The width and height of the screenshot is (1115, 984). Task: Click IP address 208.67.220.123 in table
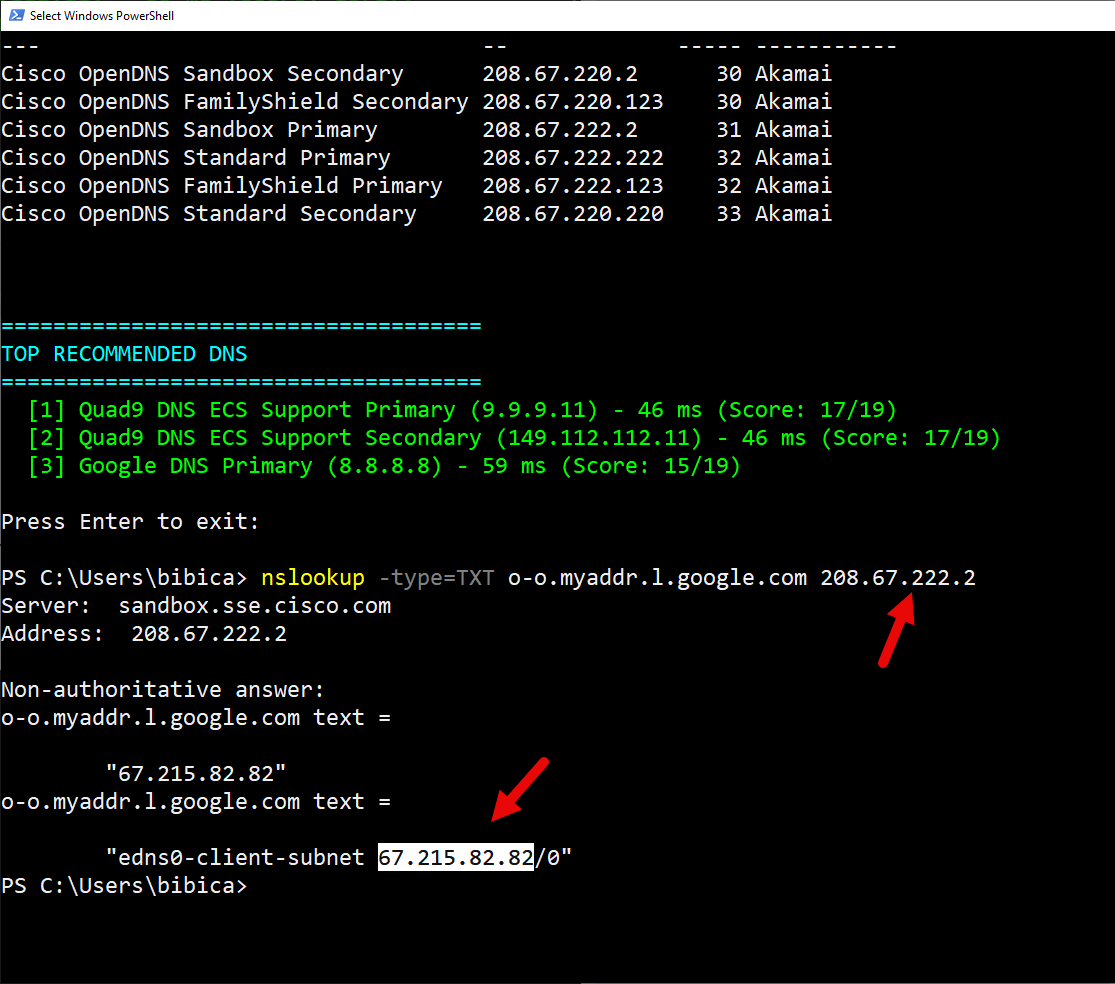pyautogui.click(x=573, y=102)
